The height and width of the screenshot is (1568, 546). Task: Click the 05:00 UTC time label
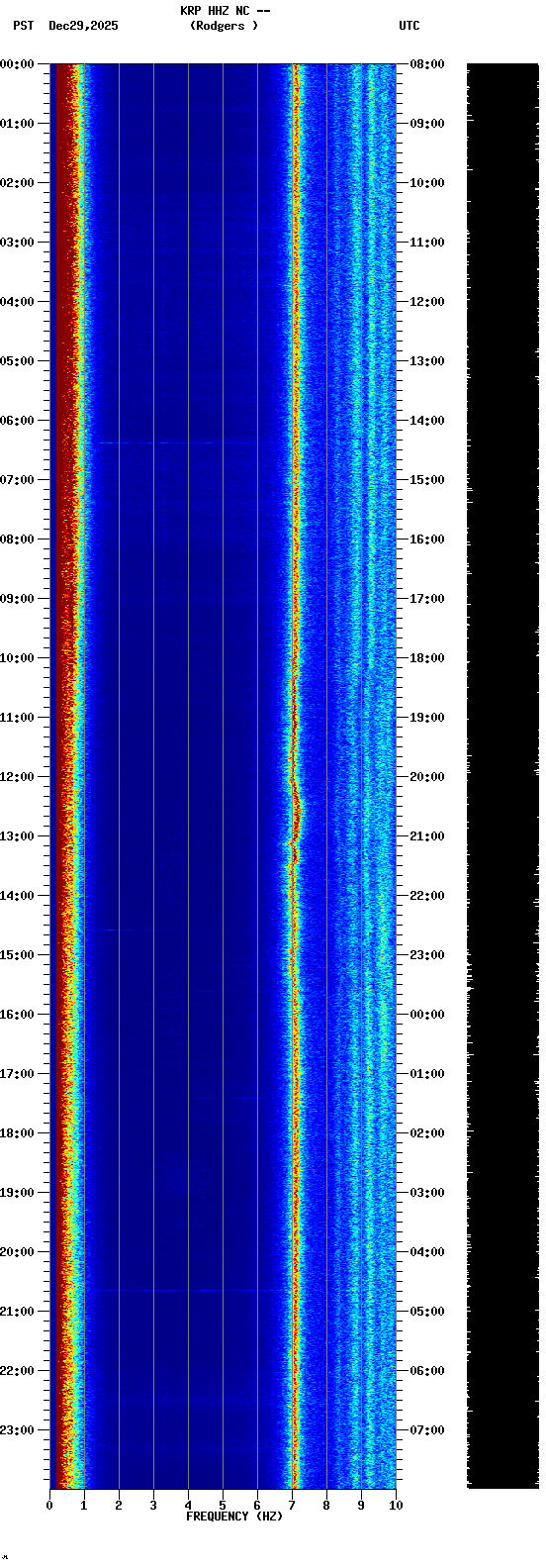point(427,1312)
